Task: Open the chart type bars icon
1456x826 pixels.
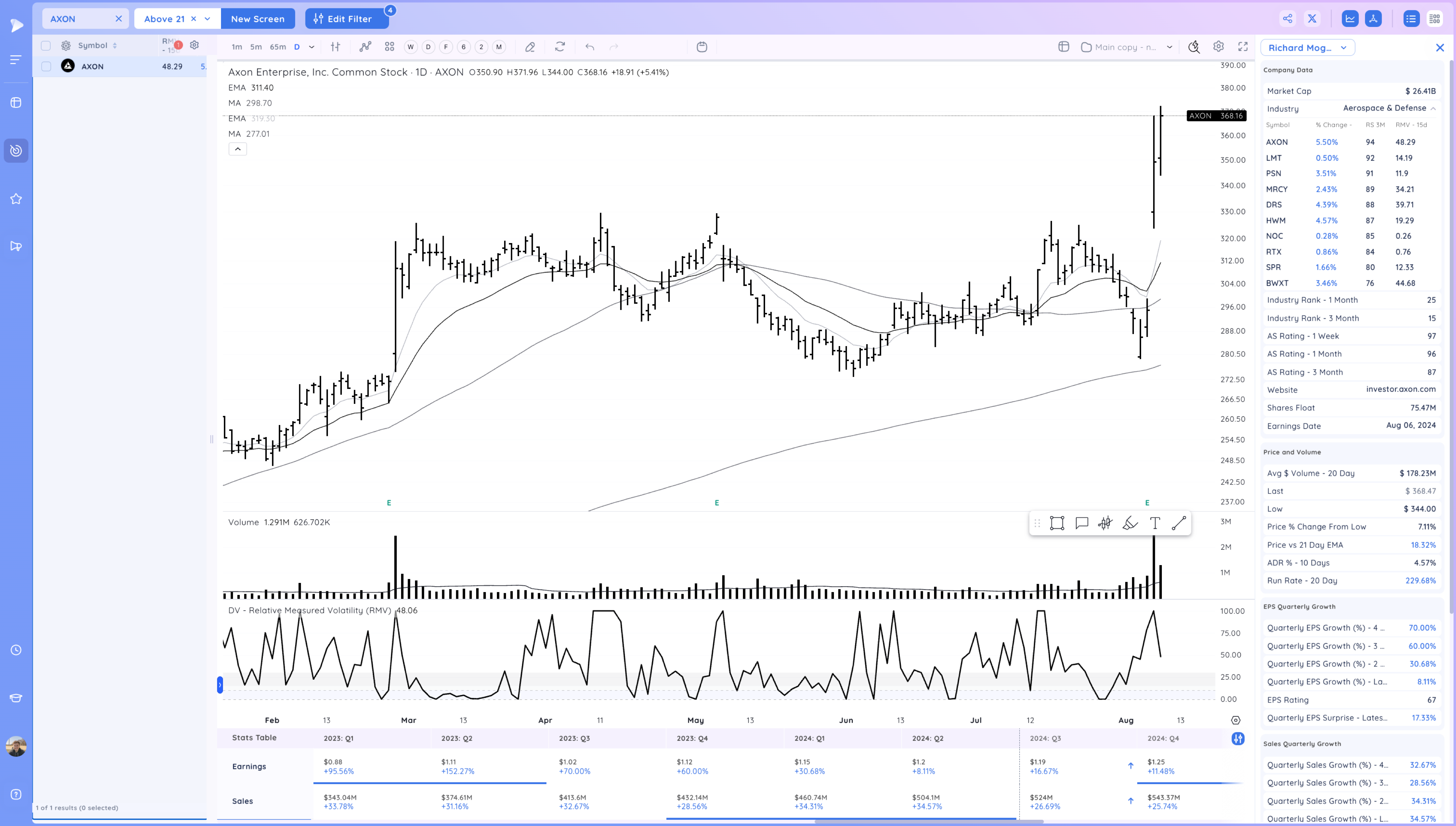Action: point(335,47)
